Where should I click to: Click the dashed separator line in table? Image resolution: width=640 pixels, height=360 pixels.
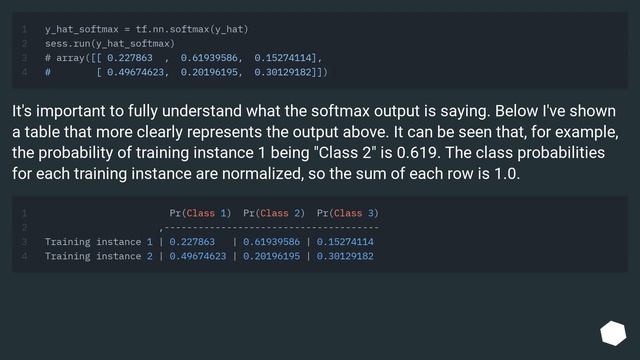pos(269,227)
